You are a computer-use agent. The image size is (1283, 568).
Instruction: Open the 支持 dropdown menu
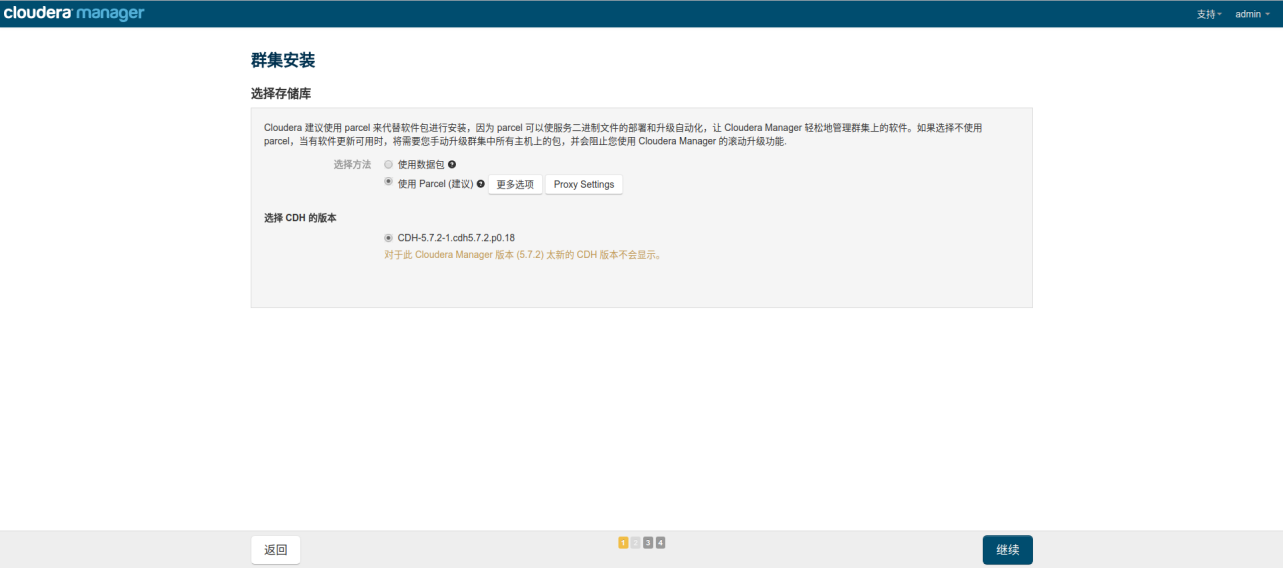[1209, 14]
